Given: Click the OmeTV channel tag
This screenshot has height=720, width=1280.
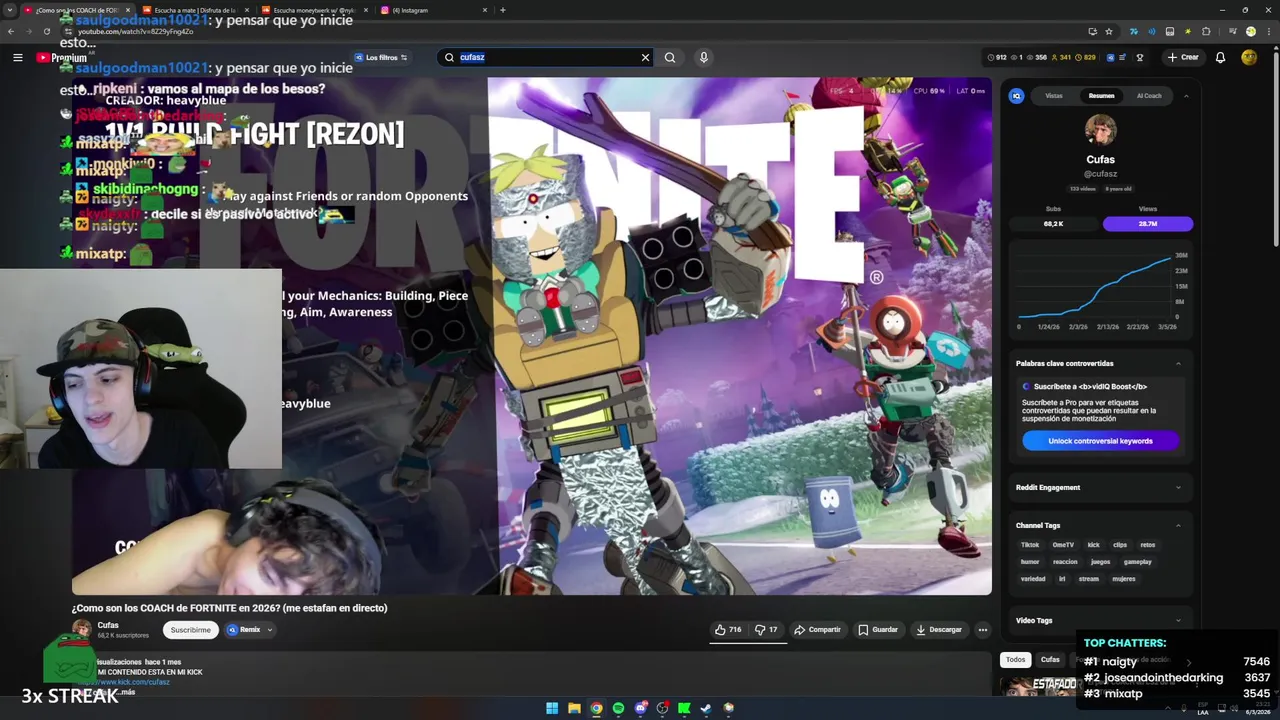Looking at the screenshot, I should point(1062,545).
